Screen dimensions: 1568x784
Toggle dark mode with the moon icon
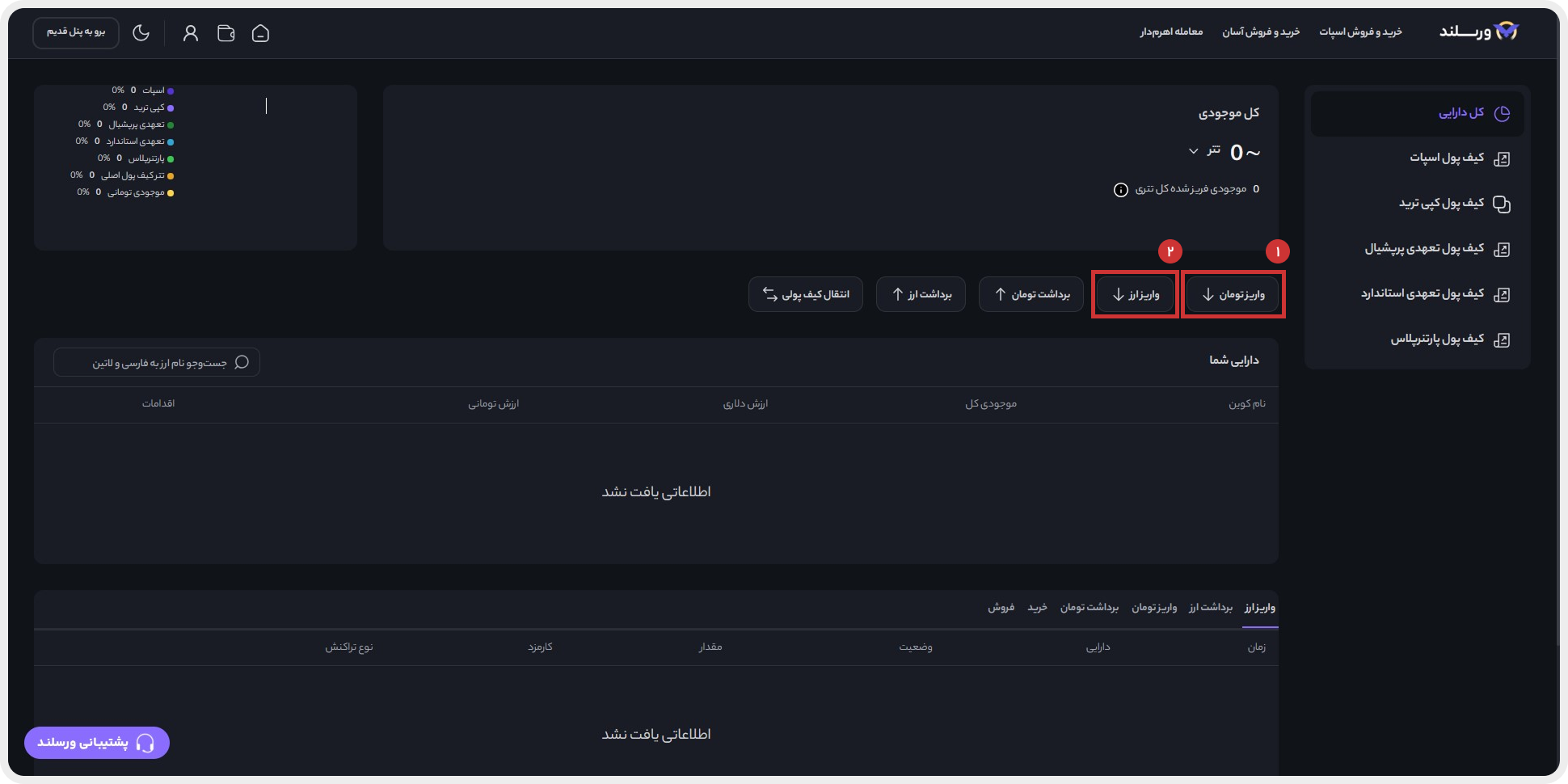click(141, 33)
